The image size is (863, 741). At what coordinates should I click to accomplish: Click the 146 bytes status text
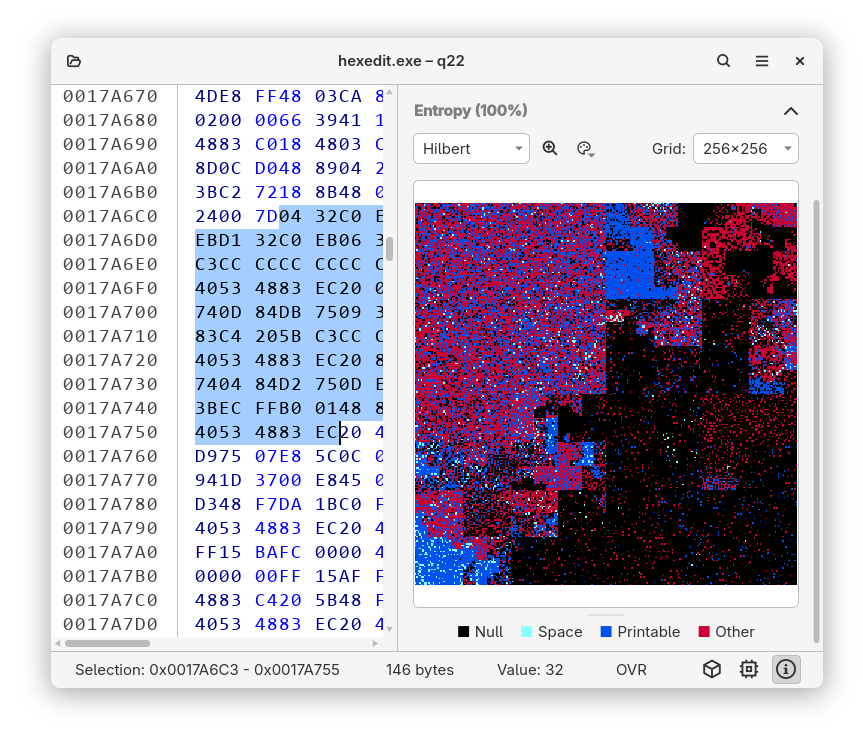pos(420,670)
